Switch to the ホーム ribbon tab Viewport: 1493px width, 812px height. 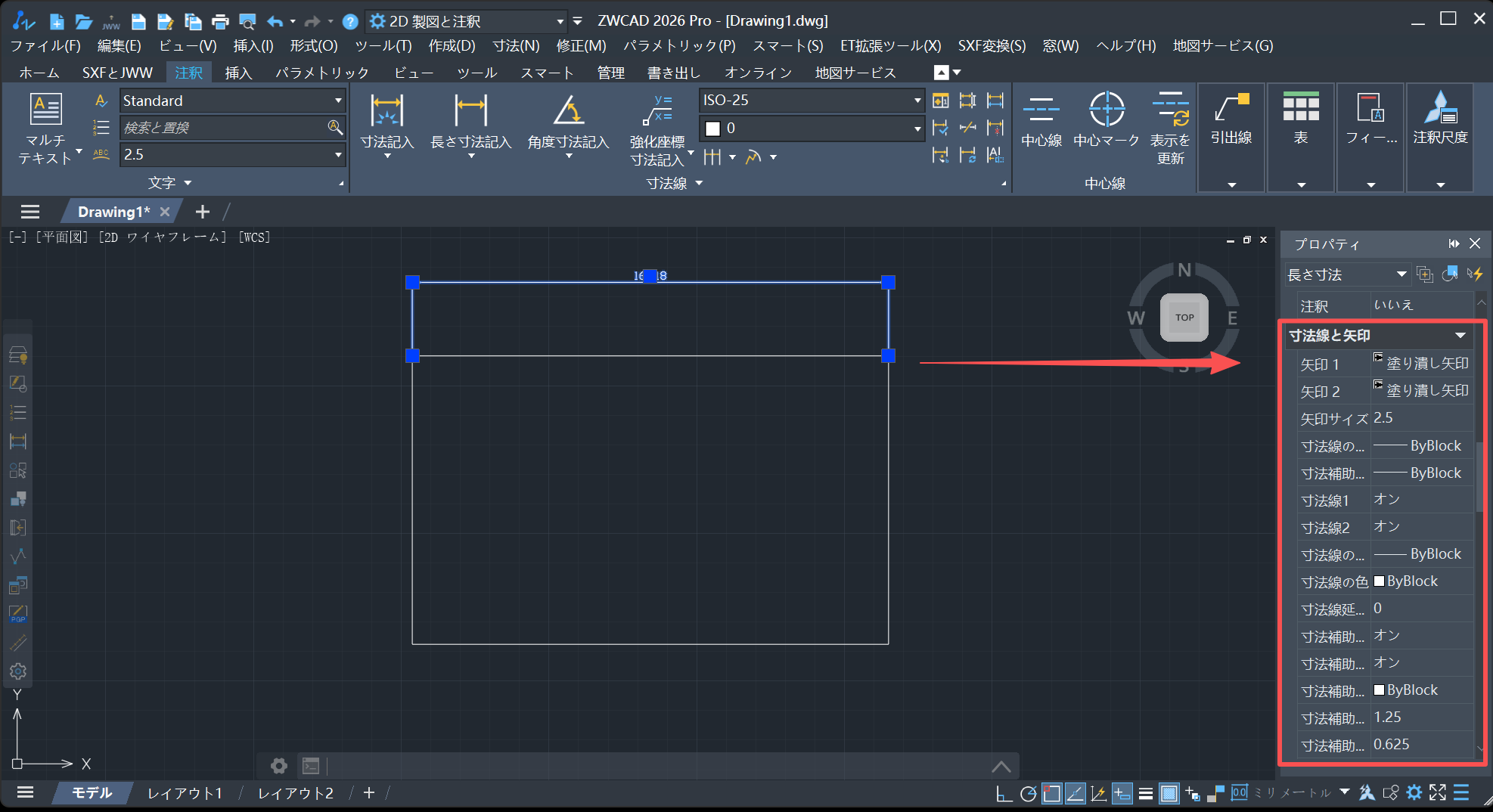tap(39, 73)
